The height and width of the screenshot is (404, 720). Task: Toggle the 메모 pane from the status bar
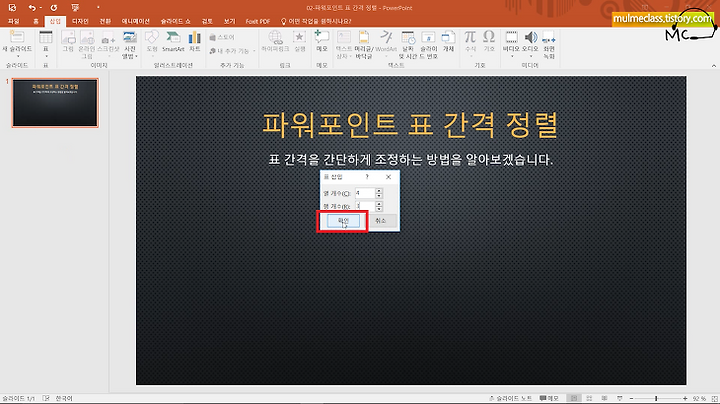(x=549, y=398)
